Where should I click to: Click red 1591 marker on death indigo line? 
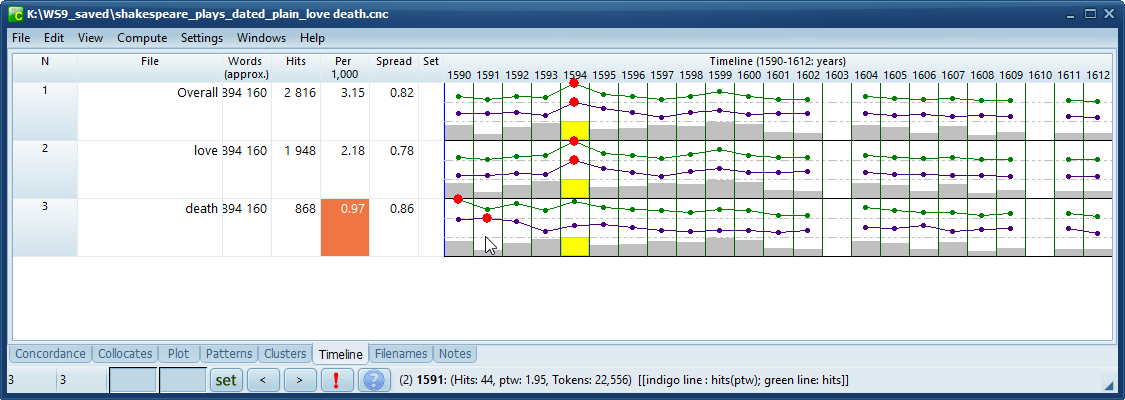click(x=487, y=218)
